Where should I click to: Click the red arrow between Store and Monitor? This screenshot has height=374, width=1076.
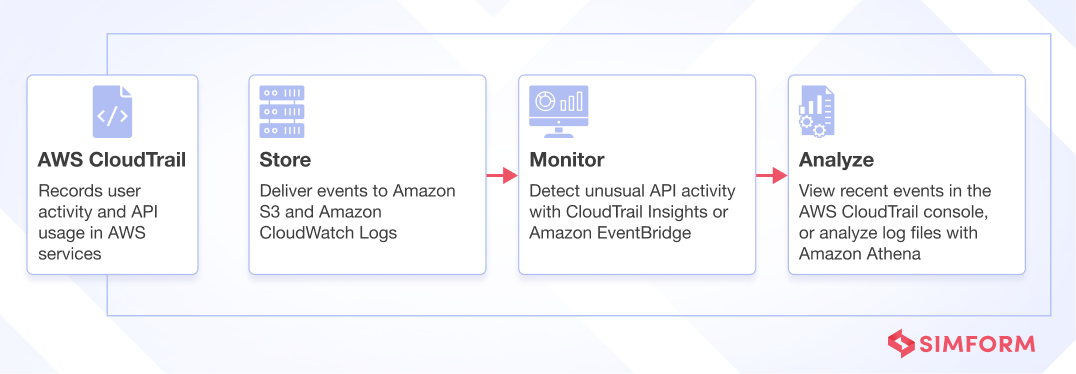[x=502, y=176]
